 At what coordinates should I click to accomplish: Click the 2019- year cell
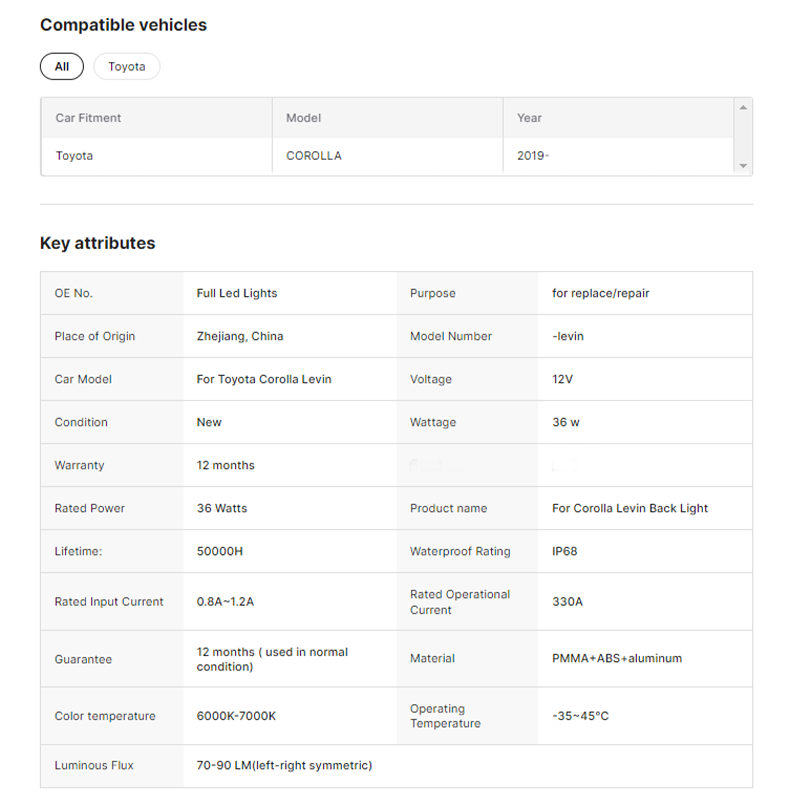pyautogui.click(x=532, y=156)
